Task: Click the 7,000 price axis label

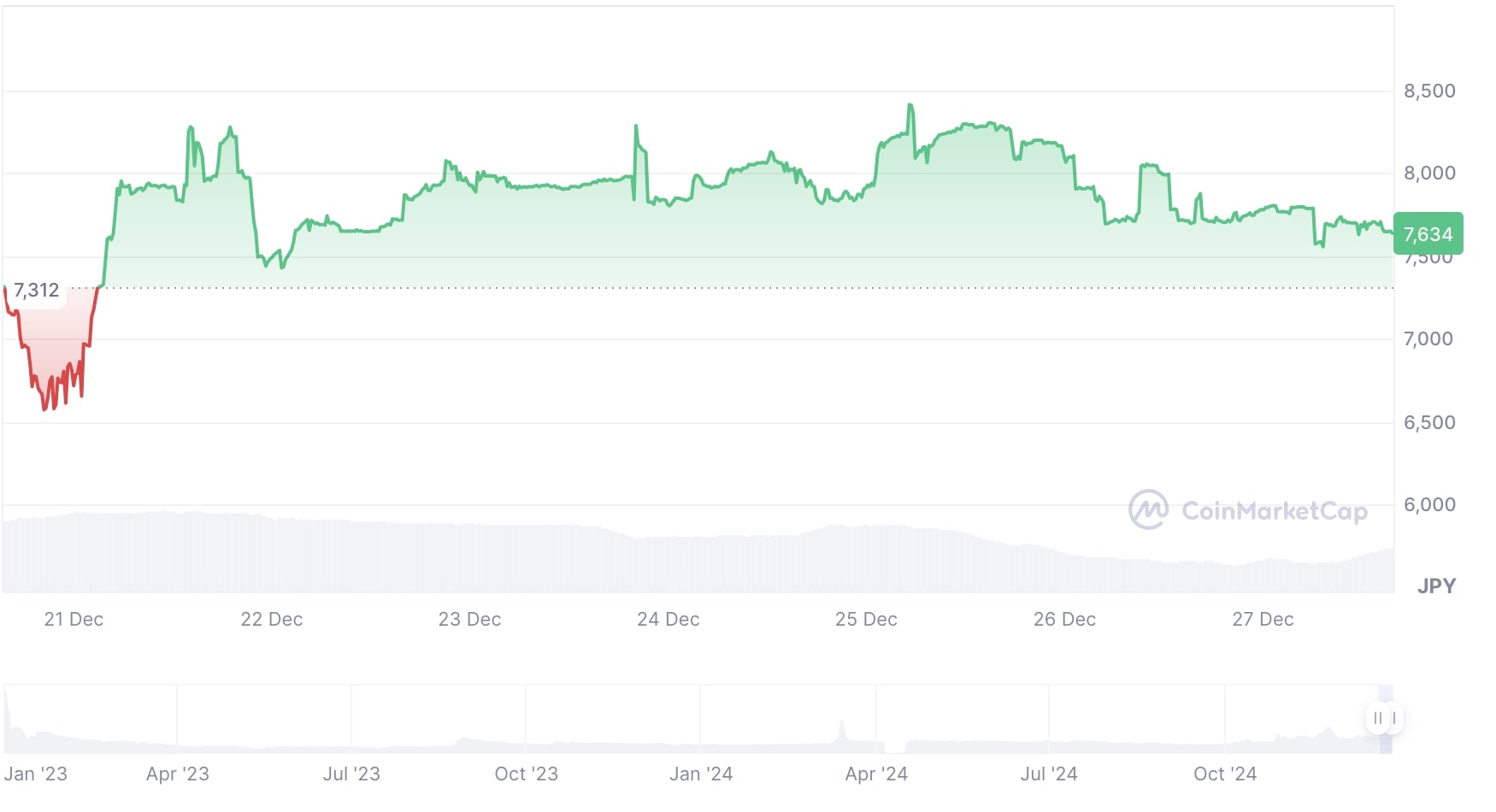Action: pos(1428,338)
